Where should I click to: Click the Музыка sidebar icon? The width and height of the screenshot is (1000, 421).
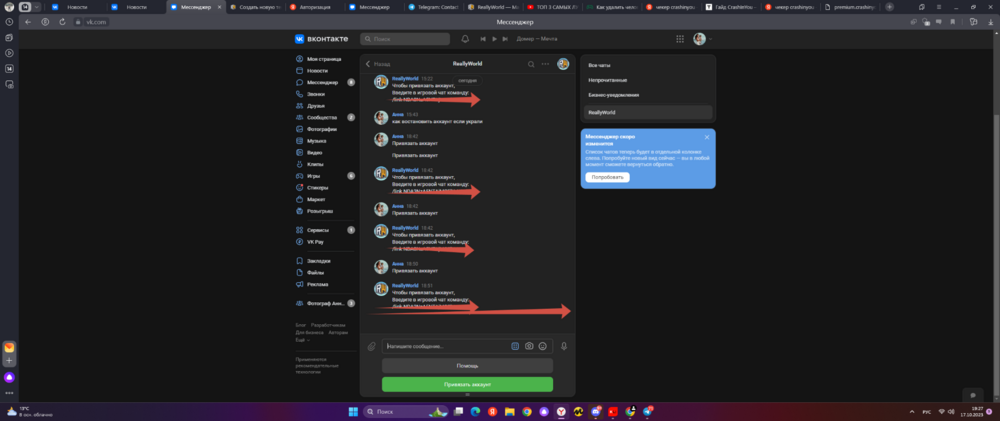300,141
